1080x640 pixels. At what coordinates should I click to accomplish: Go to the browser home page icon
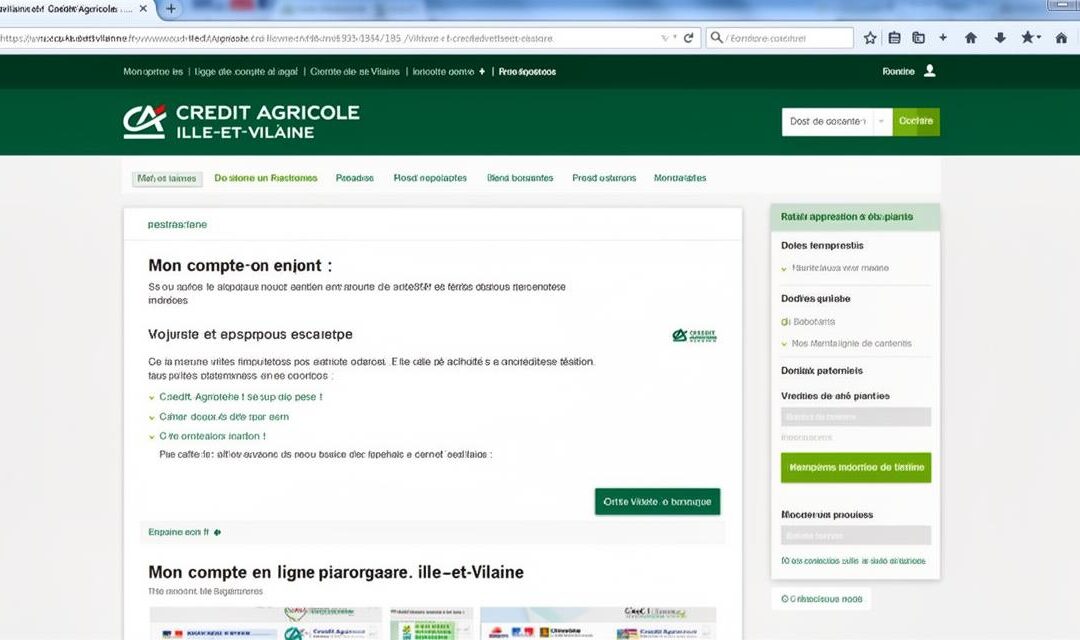[x=970, y=38]
